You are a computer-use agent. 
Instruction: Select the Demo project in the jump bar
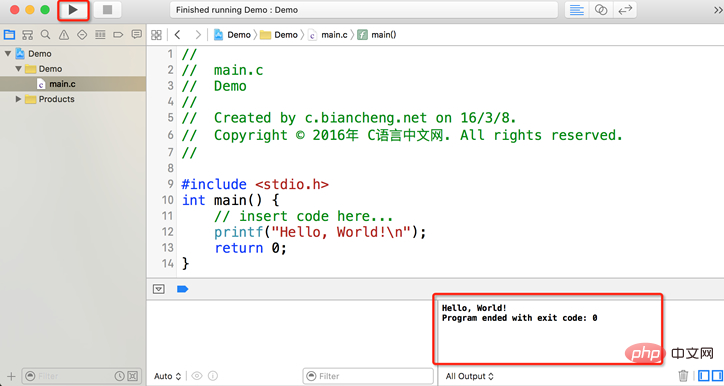tap(232, 35)
